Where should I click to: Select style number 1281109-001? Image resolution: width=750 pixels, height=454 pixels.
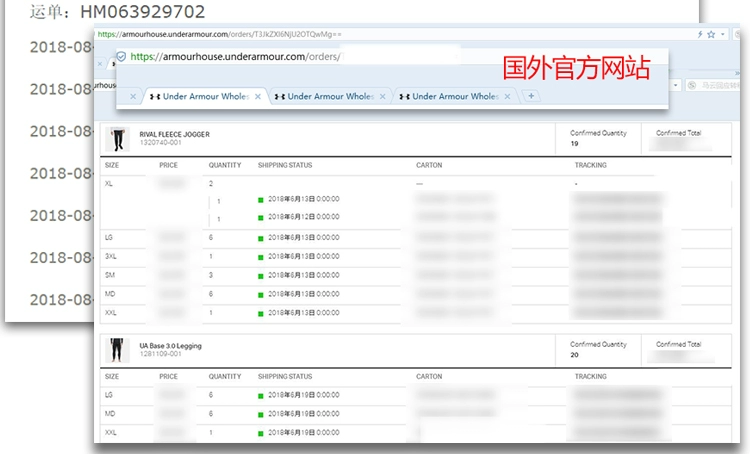160,354
